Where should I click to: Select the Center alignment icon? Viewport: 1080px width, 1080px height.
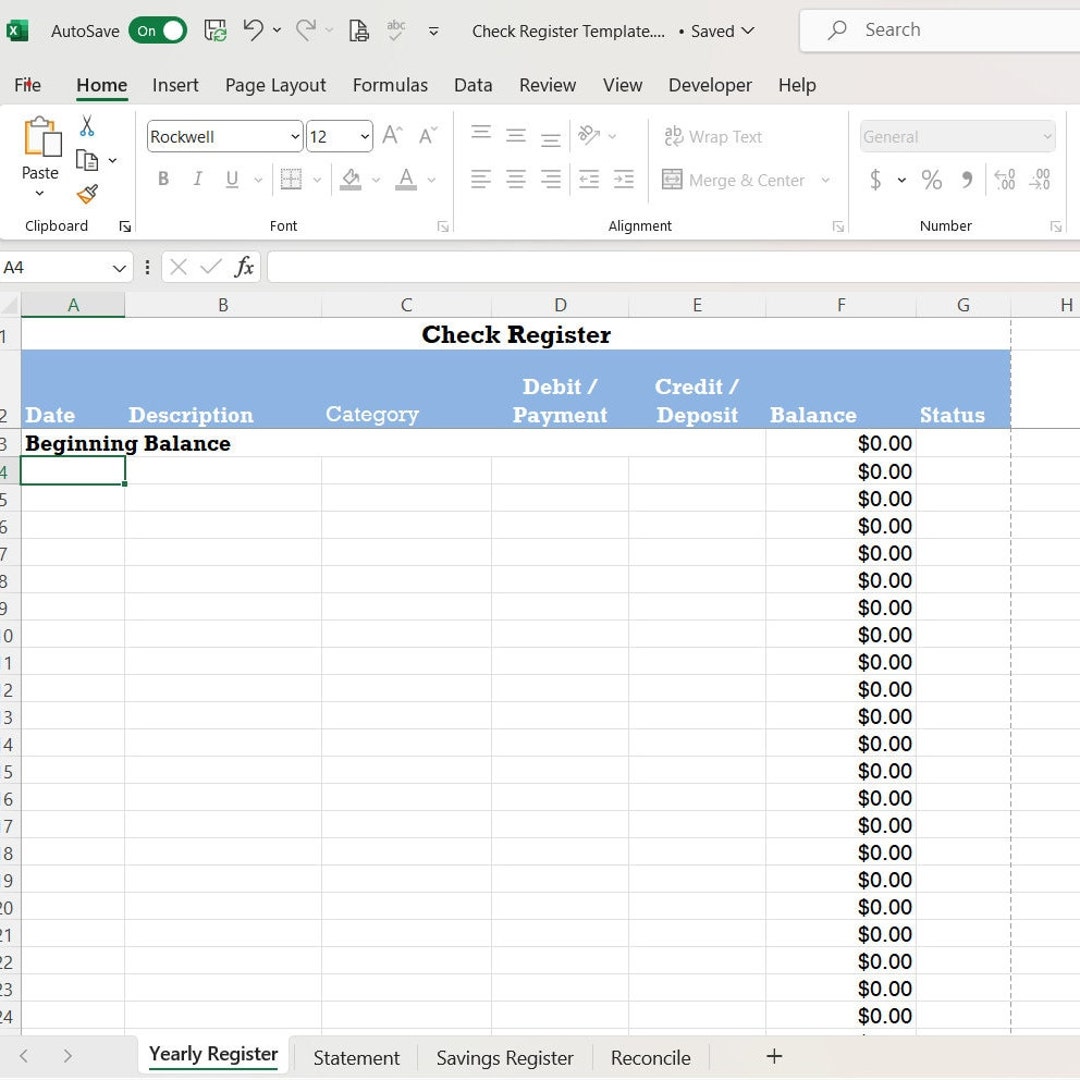coord(515,180)
